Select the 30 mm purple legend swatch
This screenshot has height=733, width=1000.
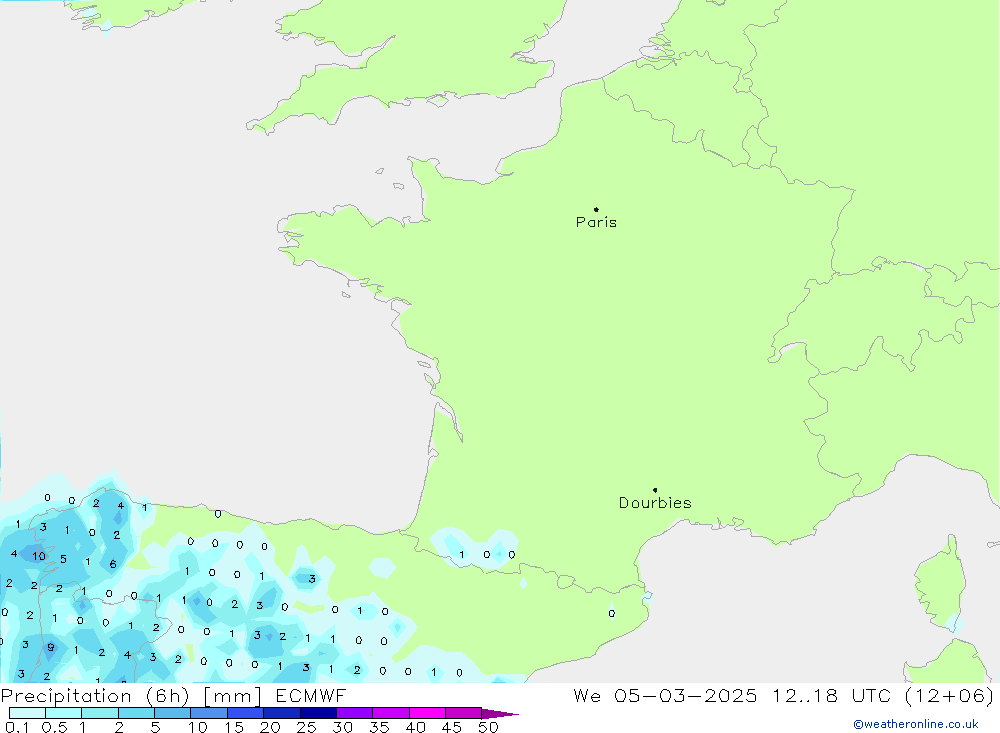354,713
